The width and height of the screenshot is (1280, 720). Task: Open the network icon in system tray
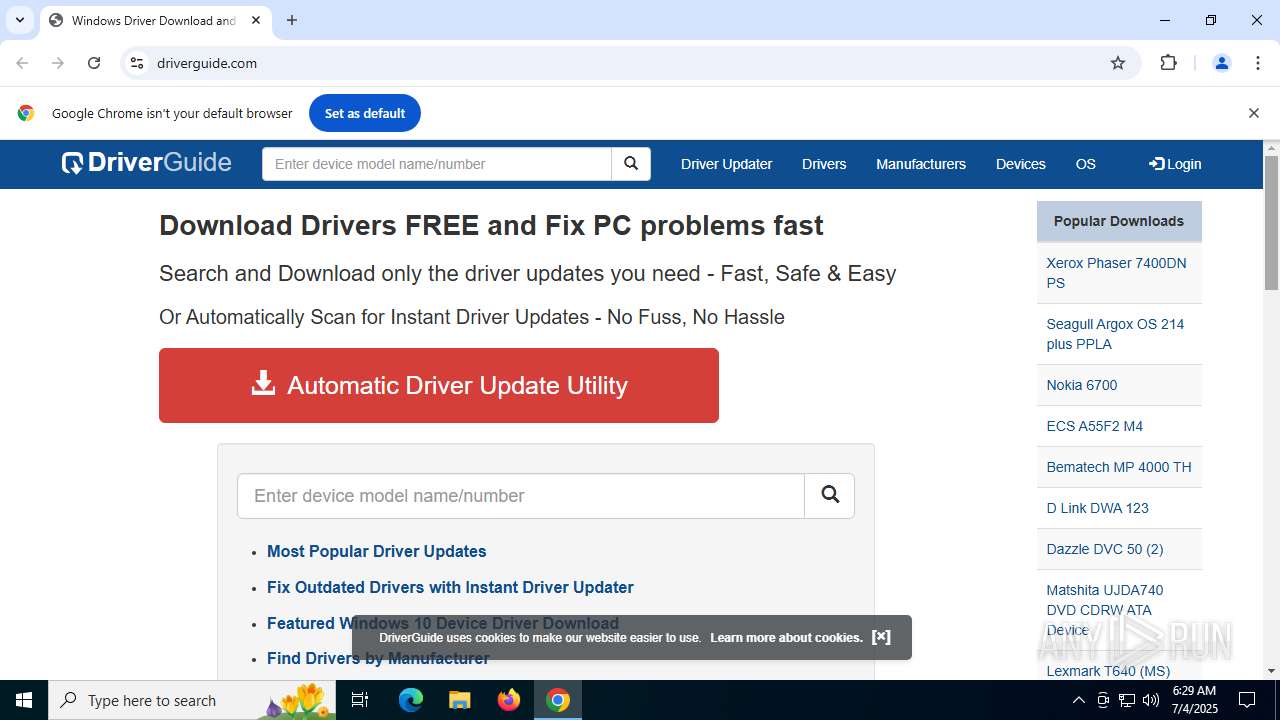(x=1127, y=700)
